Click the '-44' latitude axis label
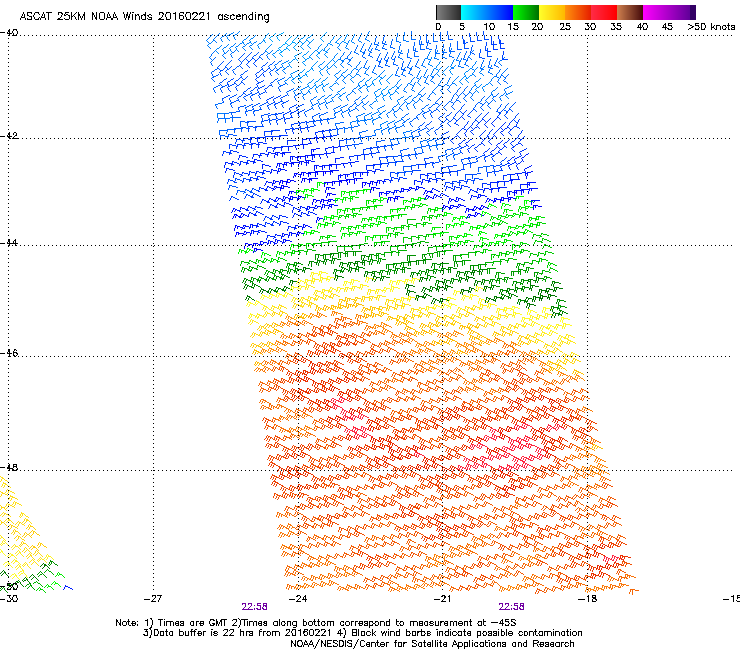740x650 pixels. 9,243
